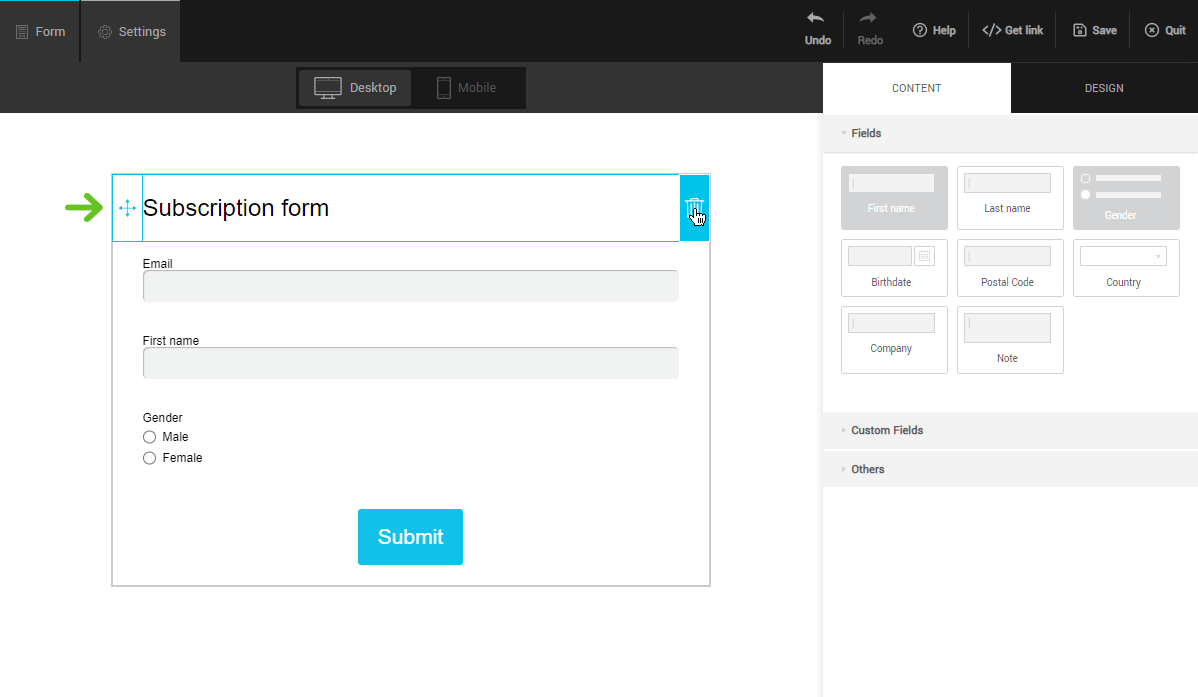
Task: Click the Undo arrow
Action: pos(817,30)
